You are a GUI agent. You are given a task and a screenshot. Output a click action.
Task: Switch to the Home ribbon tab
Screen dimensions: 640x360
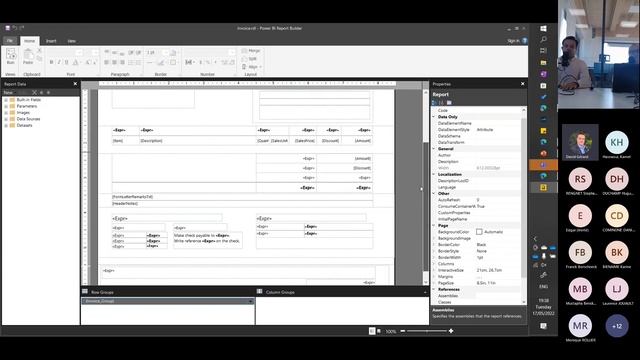[29, 41]
